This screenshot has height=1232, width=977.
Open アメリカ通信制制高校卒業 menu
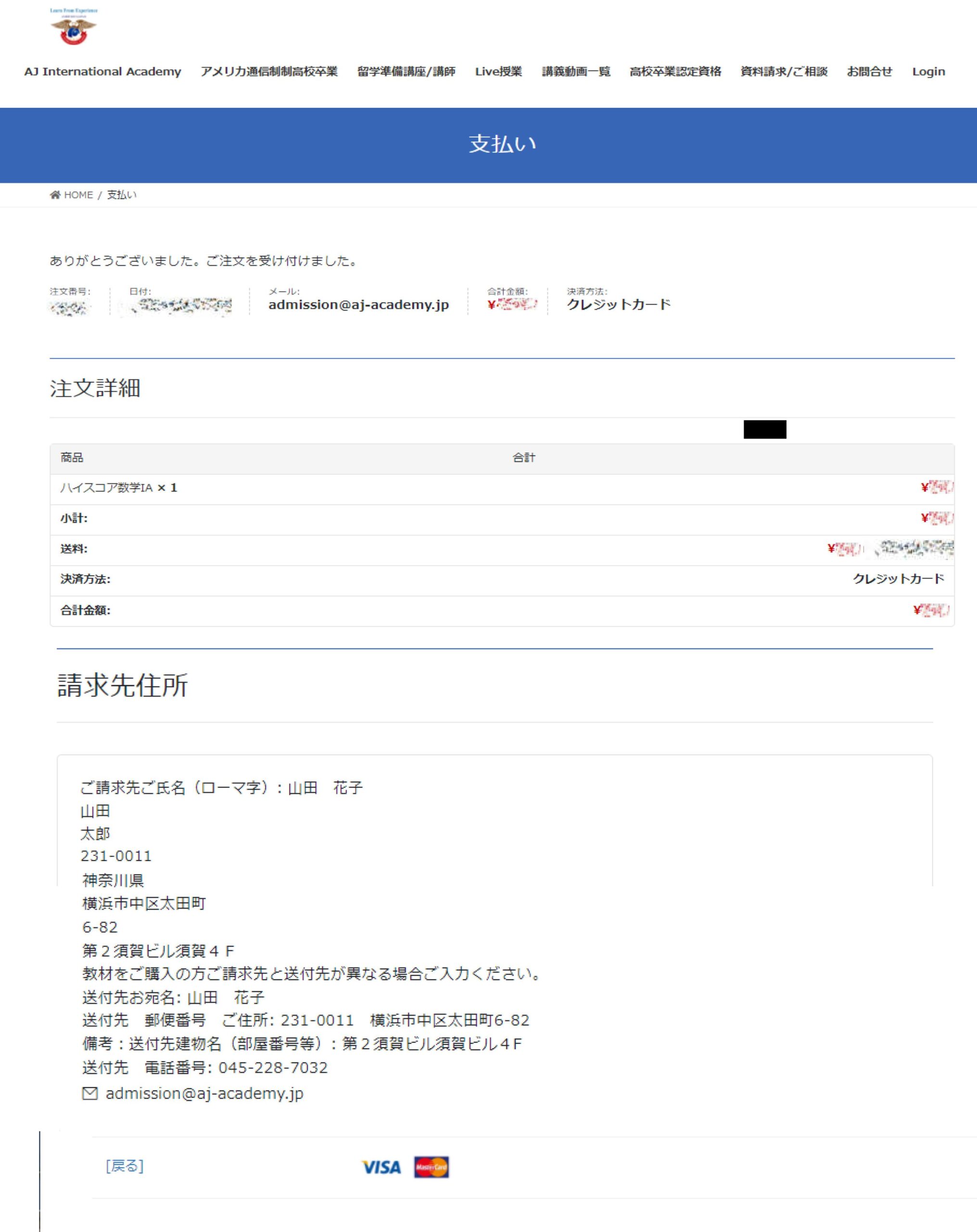268,71
